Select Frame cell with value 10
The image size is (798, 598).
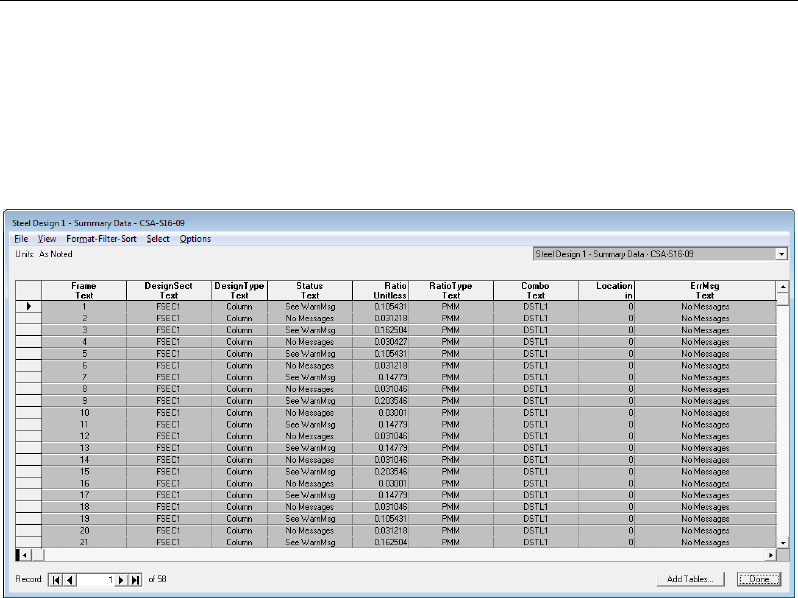pos(84,413)
